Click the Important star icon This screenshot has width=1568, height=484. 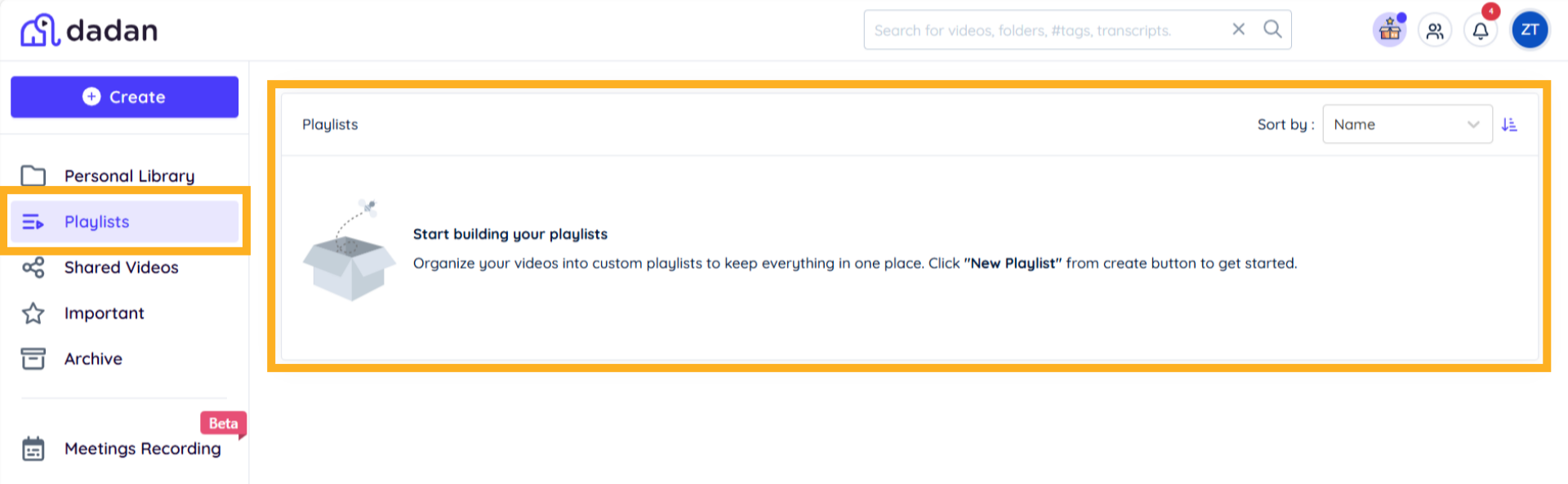(33, 313)
